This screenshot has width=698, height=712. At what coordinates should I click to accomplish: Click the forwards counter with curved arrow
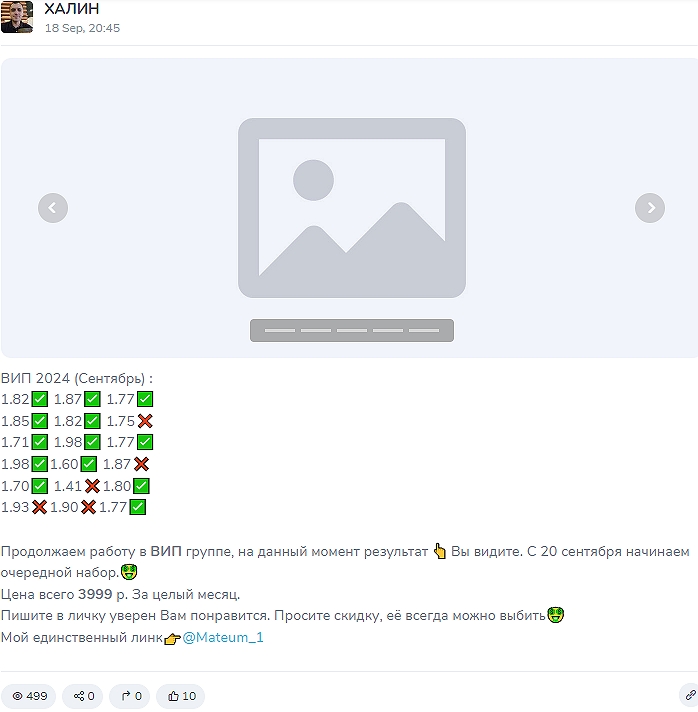click(x=130, y=696)
